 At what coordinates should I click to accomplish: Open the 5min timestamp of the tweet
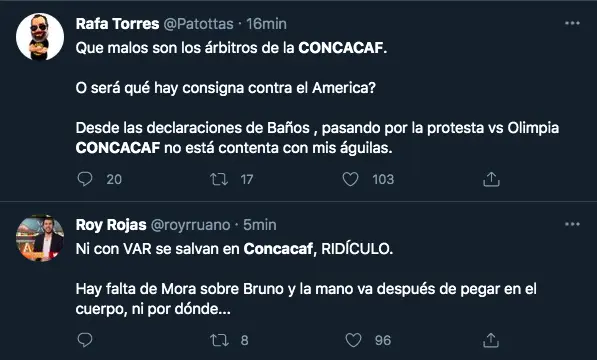click(260, 225)
